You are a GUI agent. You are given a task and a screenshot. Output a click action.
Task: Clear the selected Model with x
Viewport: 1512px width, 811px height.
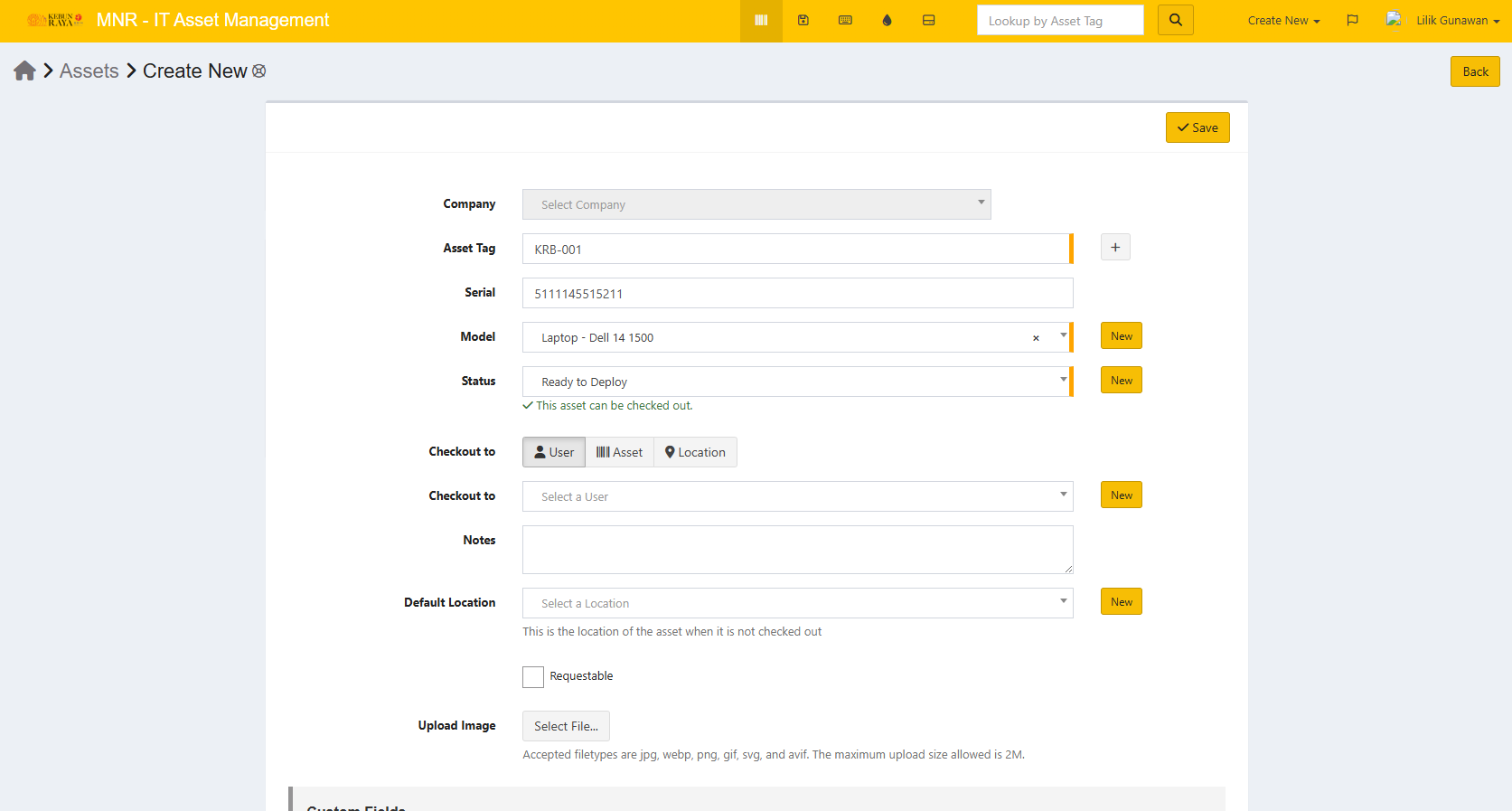pos(1036,338)
